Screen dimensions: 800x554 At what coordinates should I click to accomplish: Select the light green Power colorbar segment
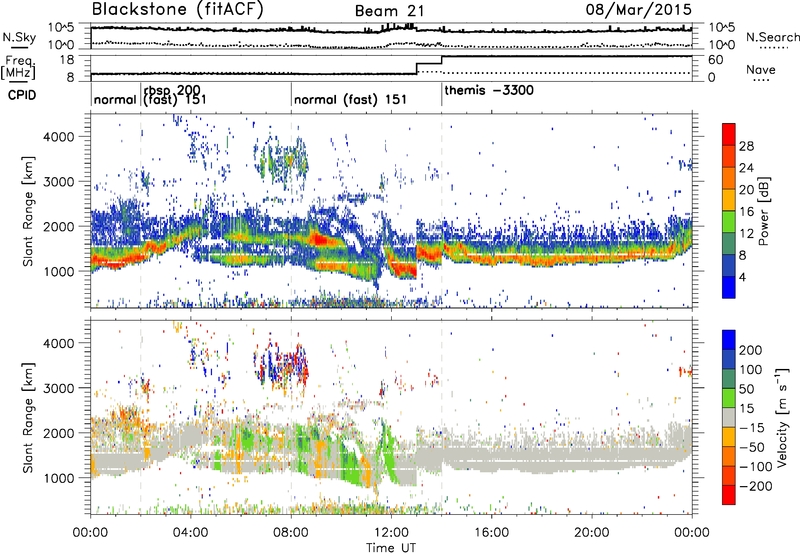[x=729, y=221]
